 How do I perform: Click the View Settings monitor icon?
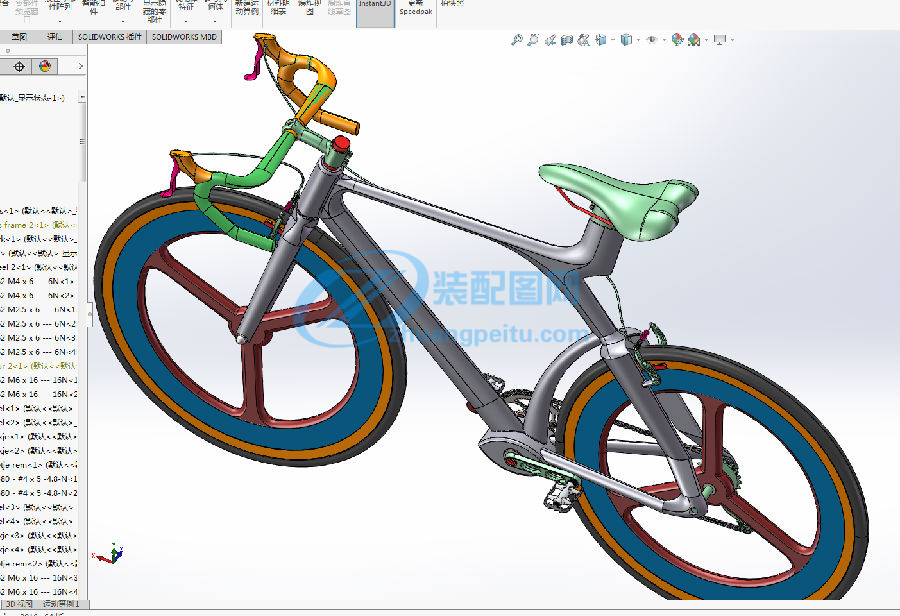click(720, 40)
